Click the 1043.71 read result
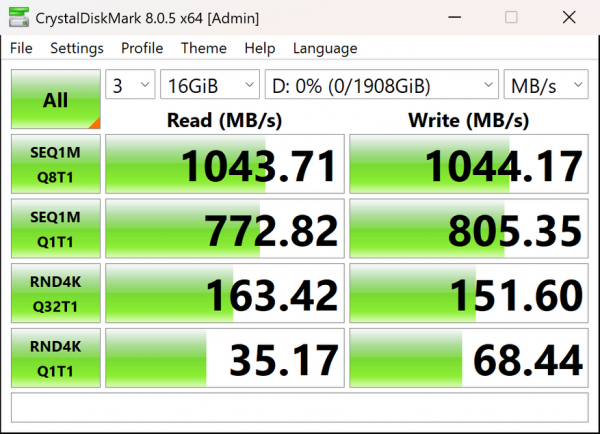The height and width of the screenshot is (434, 600). (x=225, y=164)
